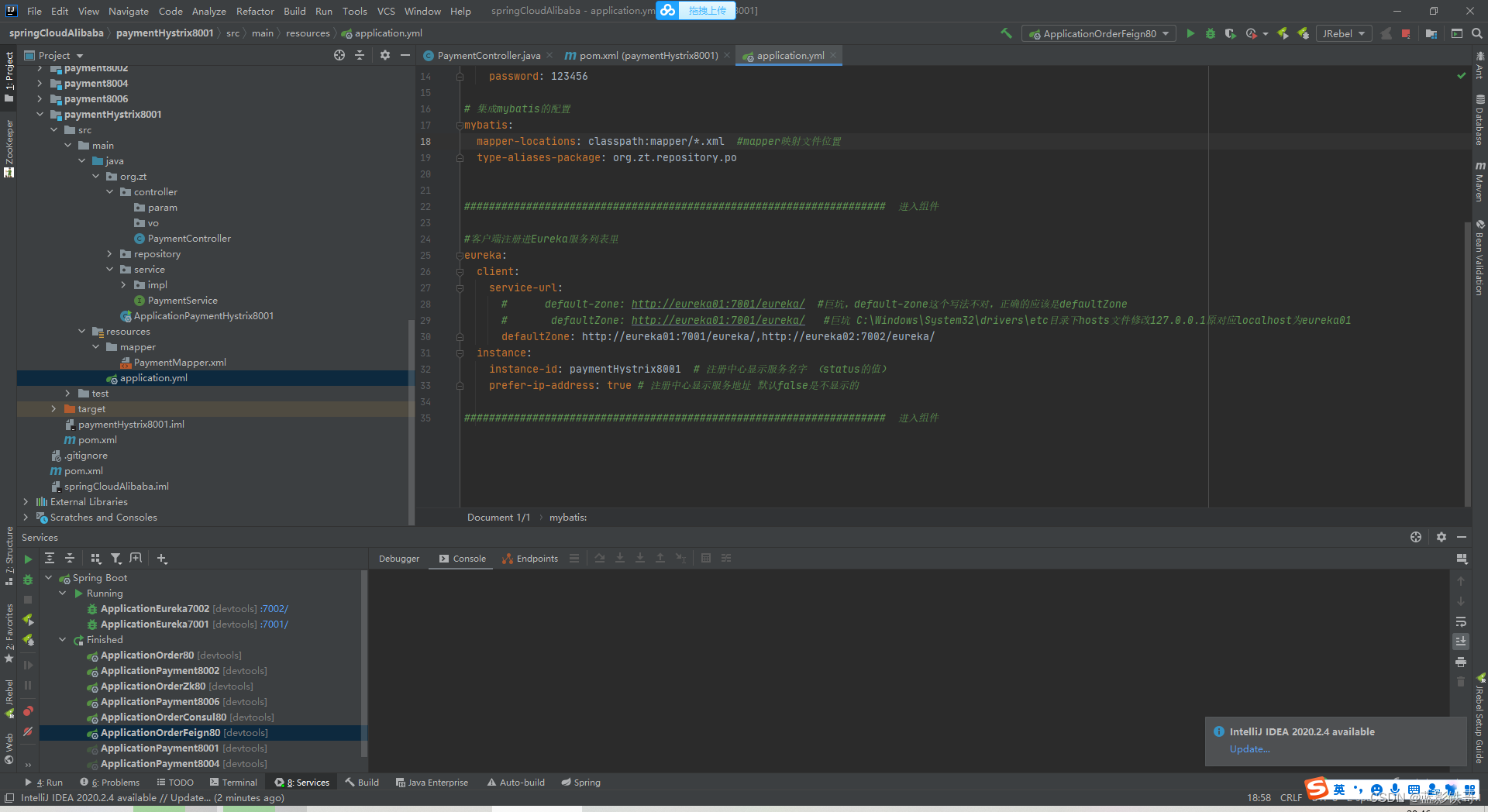Open the ApplicationOrderFeign80 run configuration dropdown

(x=1098, y=33)
